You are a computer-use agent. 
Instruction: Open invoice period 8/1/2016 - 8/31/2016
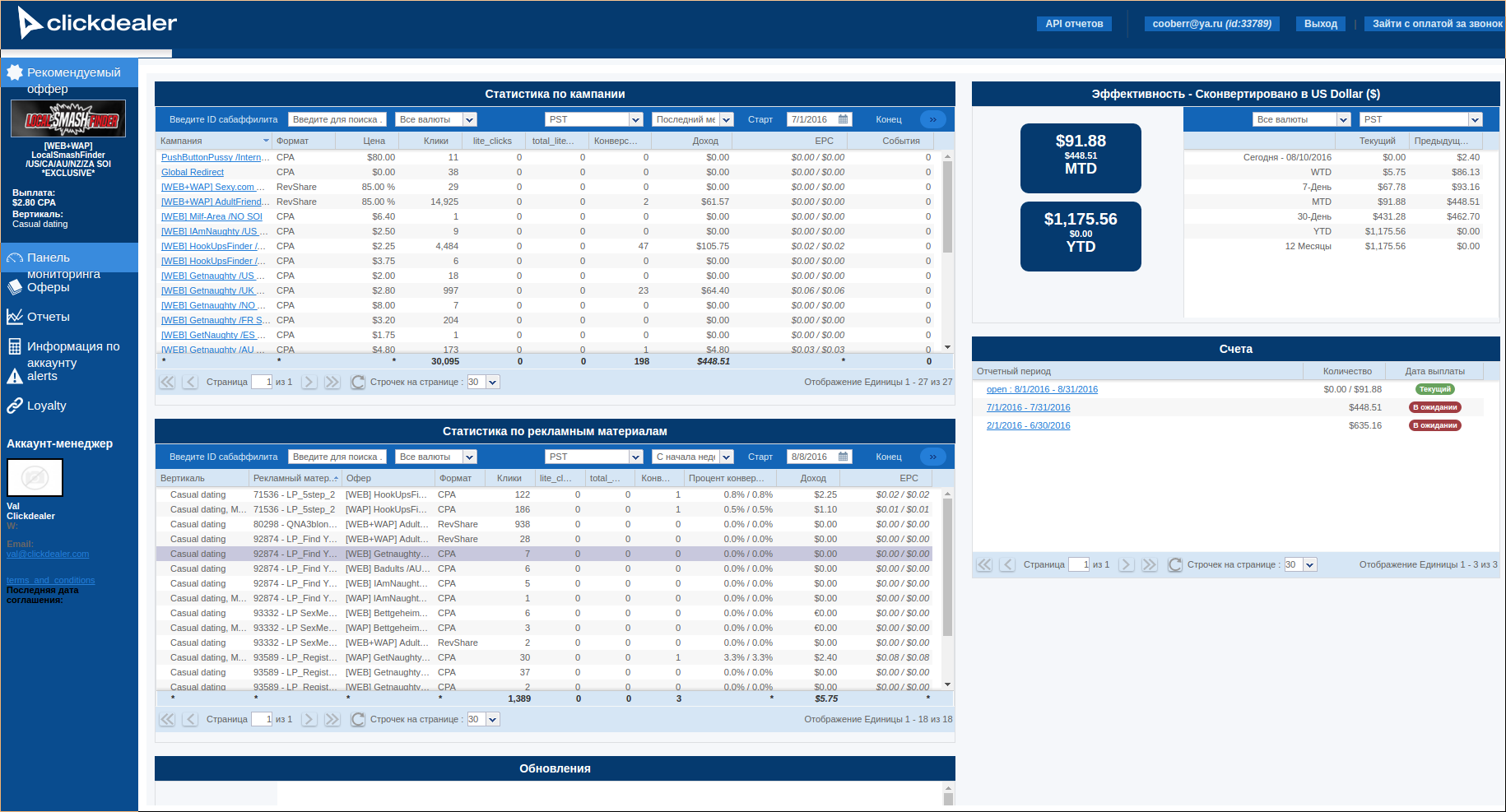tap(1042, 389)
